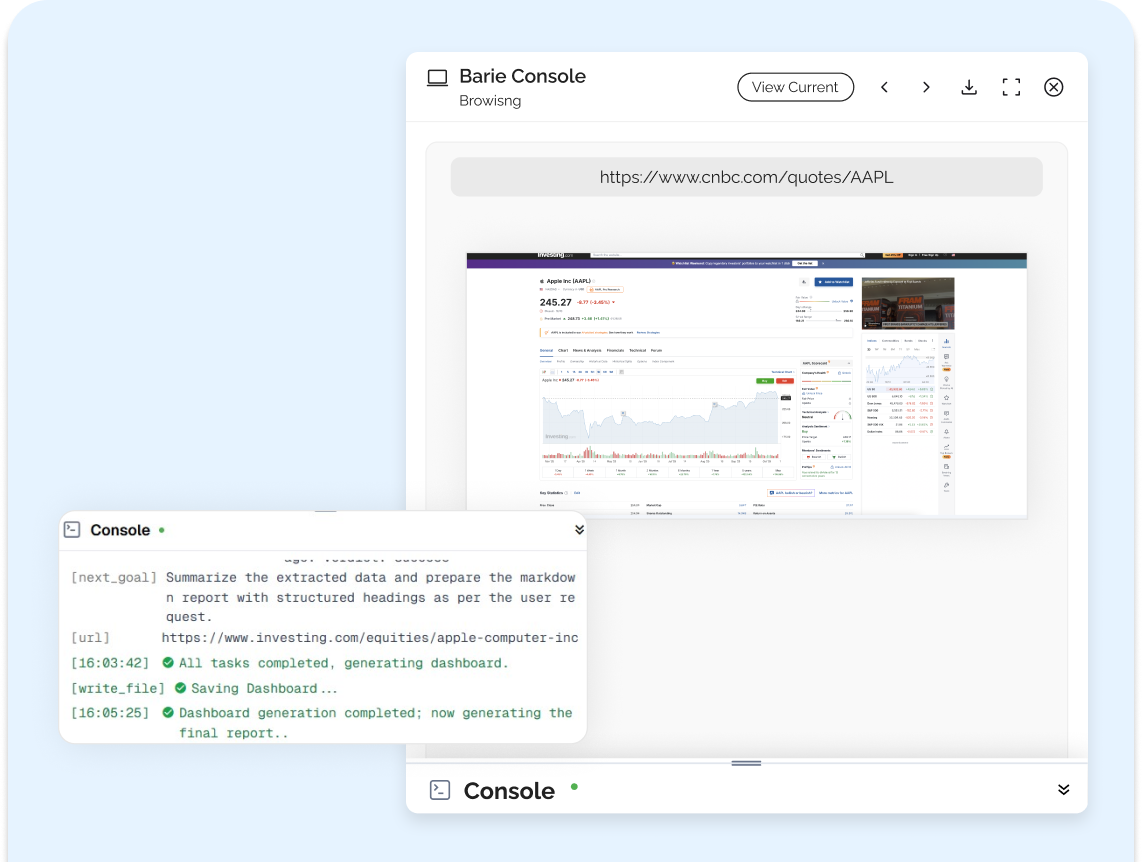1142x862 pixels.
Task: Expand the bottom Console bar with double chevron
Action: (x=1063, y=790)
